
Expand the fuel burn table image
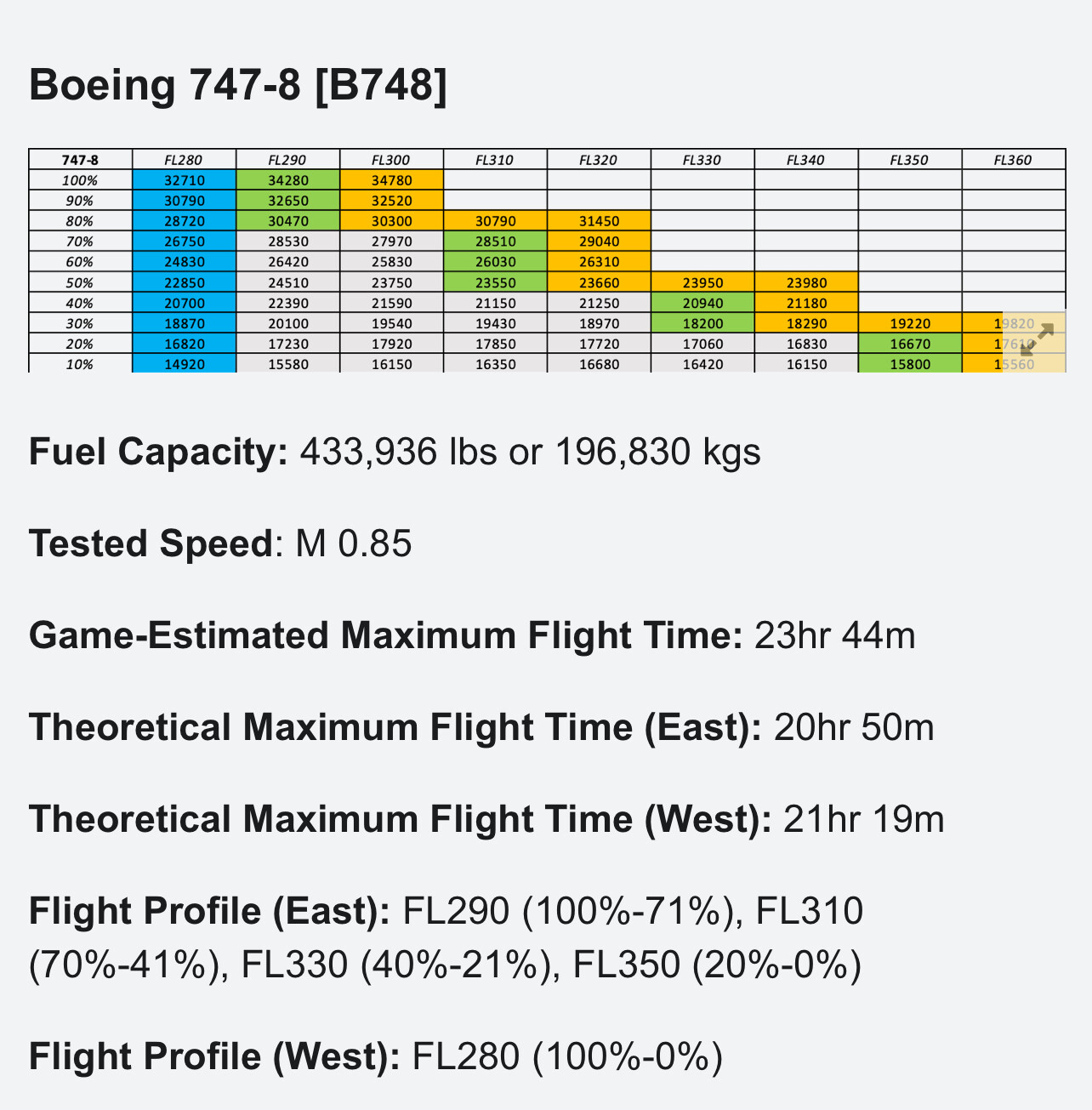pos(1035,340)
